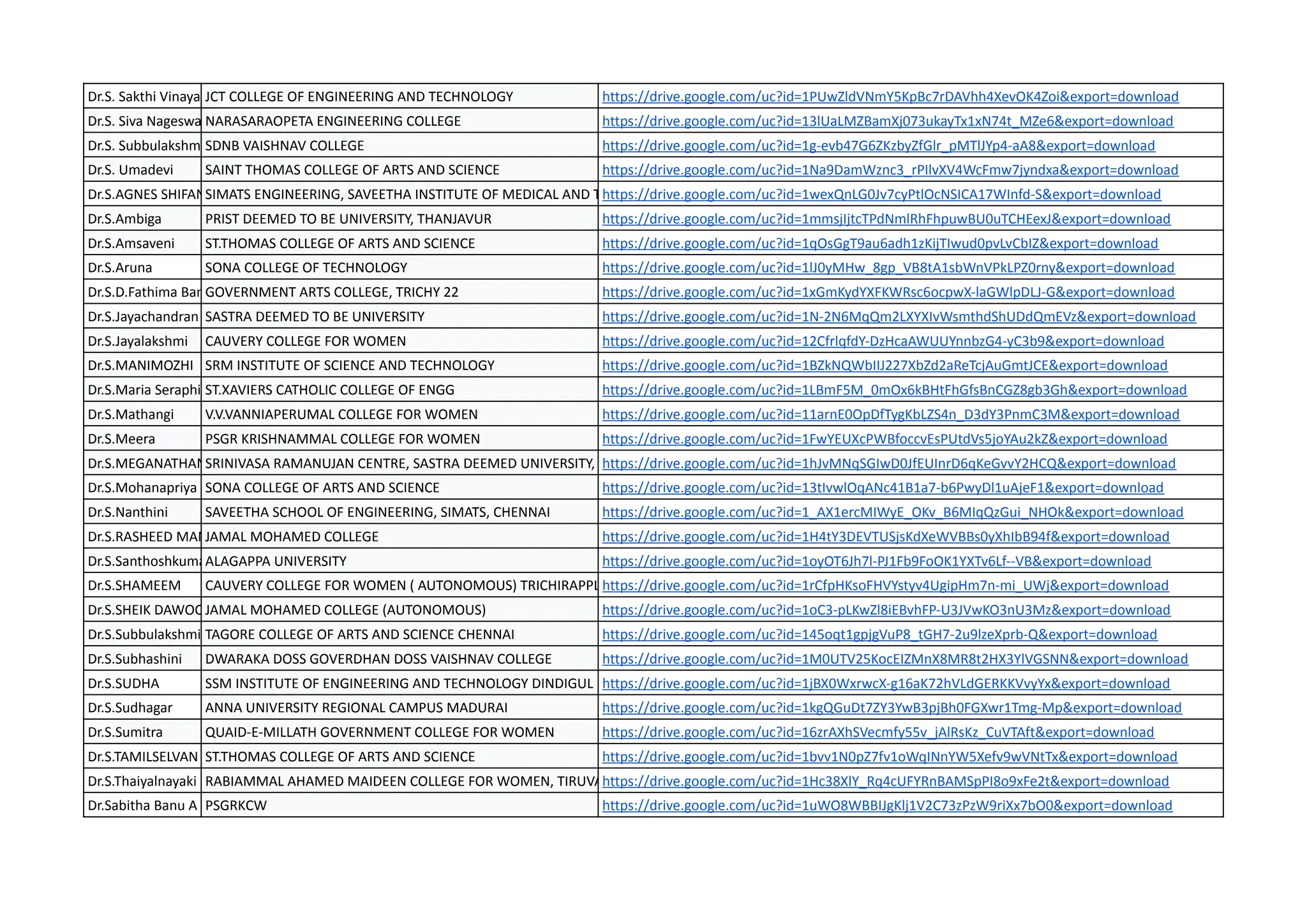The height and width of the screenshot is (924, 1307).
Task: Click the CAUVERY COLLEGE FOR WOMEN cell
Action: [305, 341]
